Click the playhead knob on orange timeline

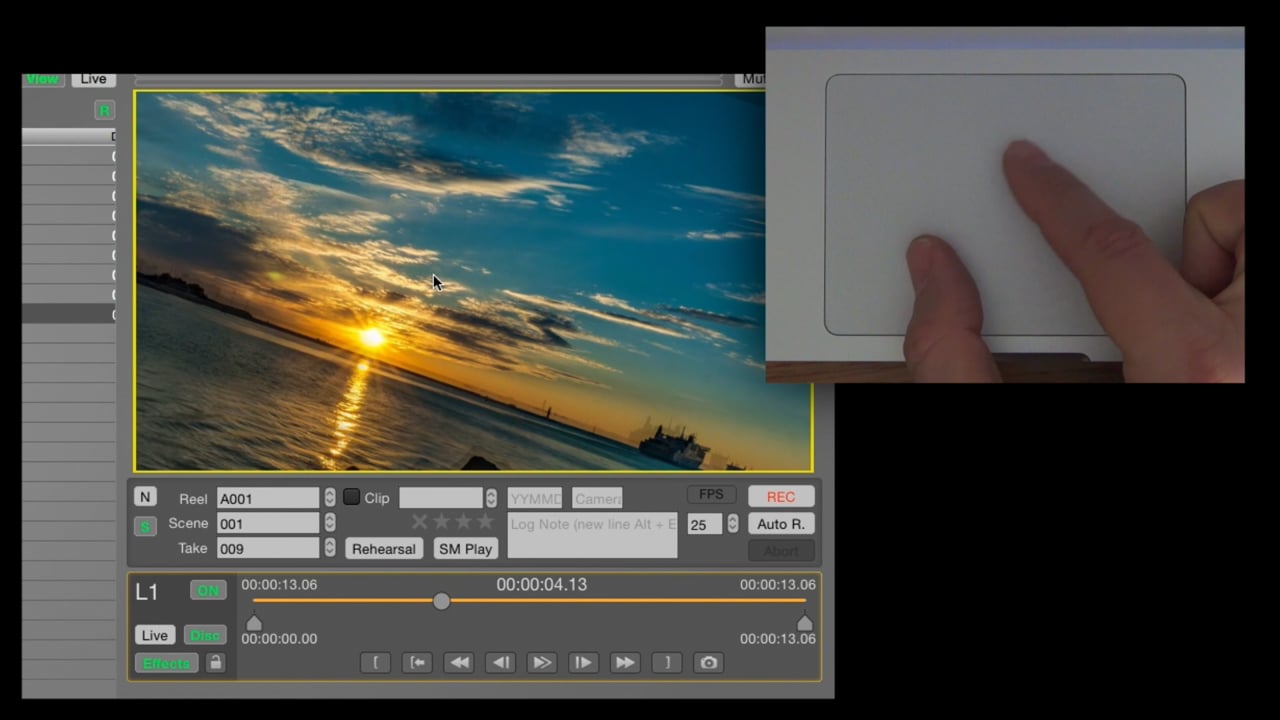(441, 600)
